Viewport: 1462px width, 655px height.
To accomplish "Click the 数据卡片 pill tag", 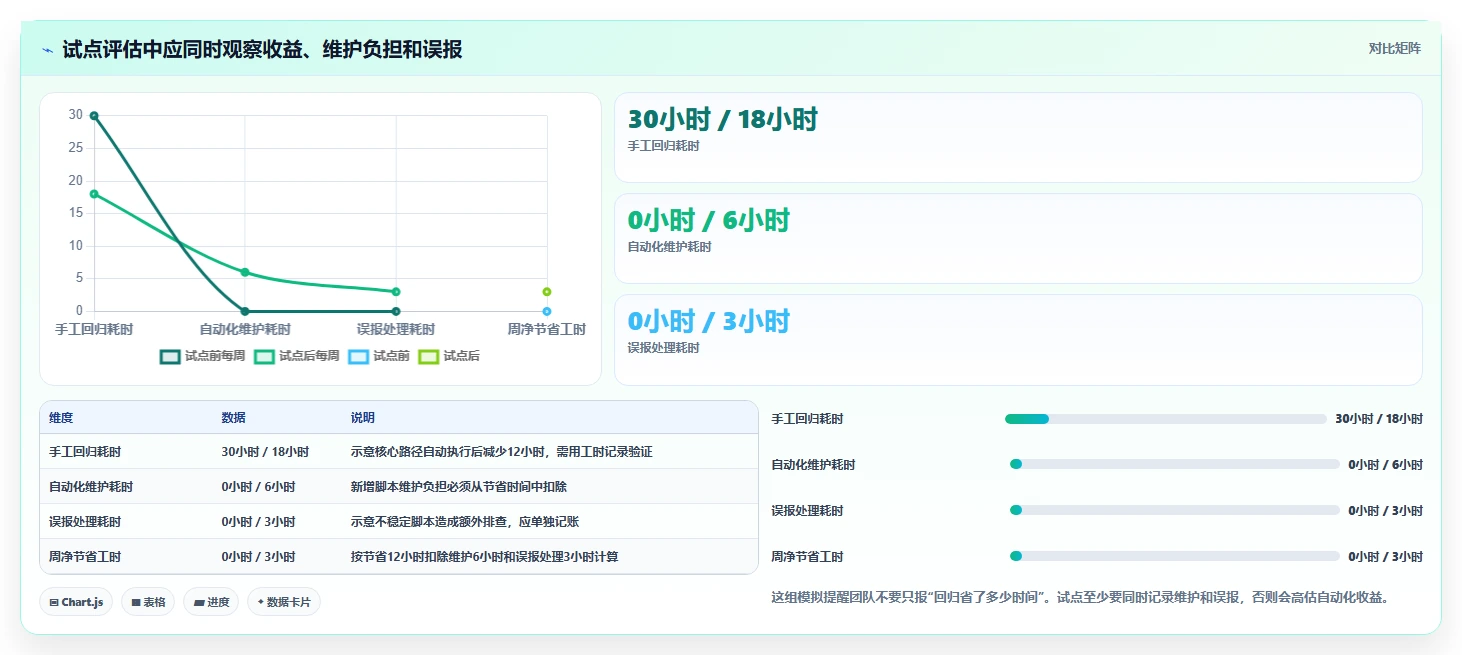I will point(284,602).
